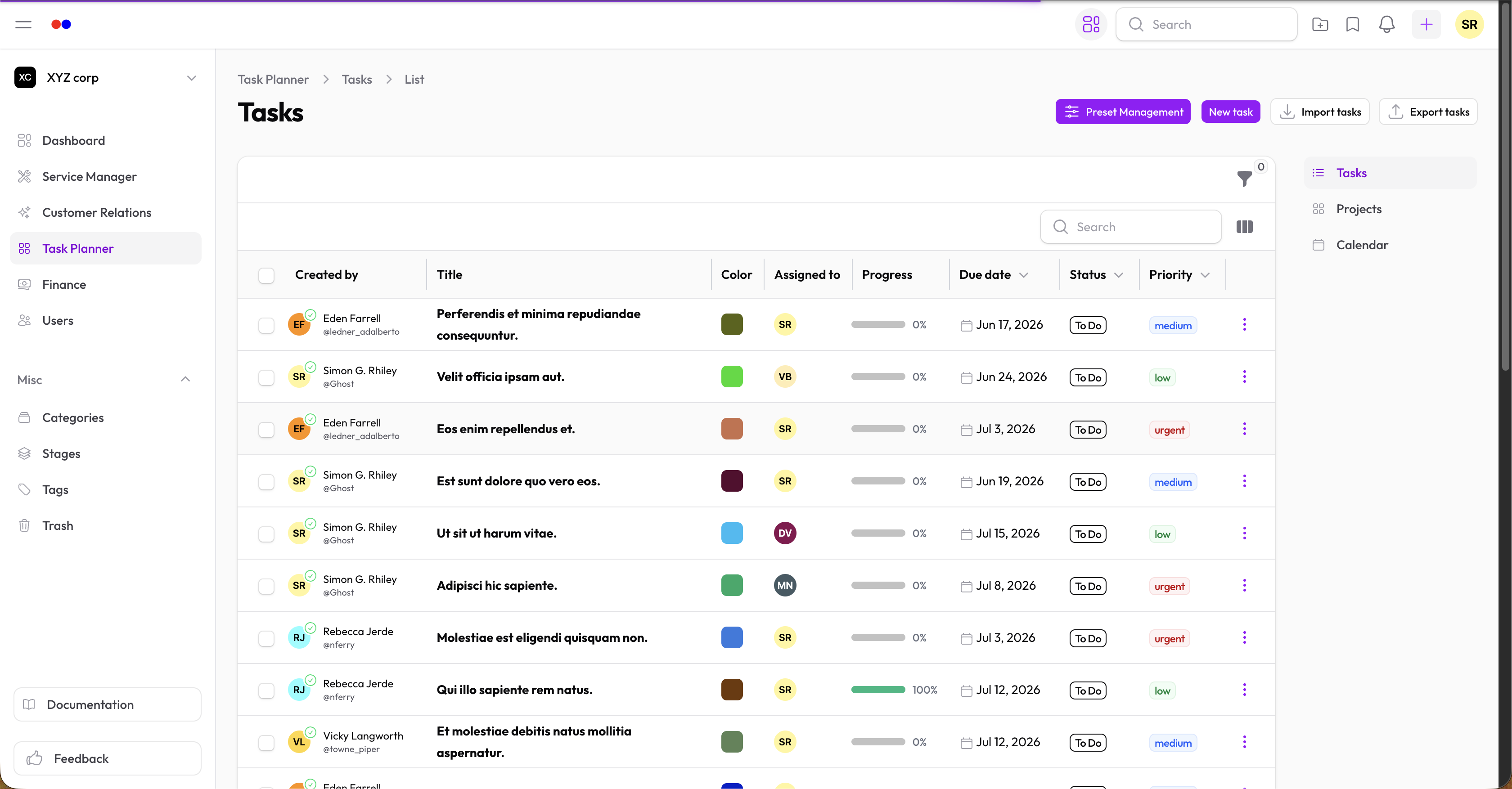Screen dimensions: 1512x789
Task: Click the light blue swatch of Ut sit ut harum row
Action: point(731,533)
